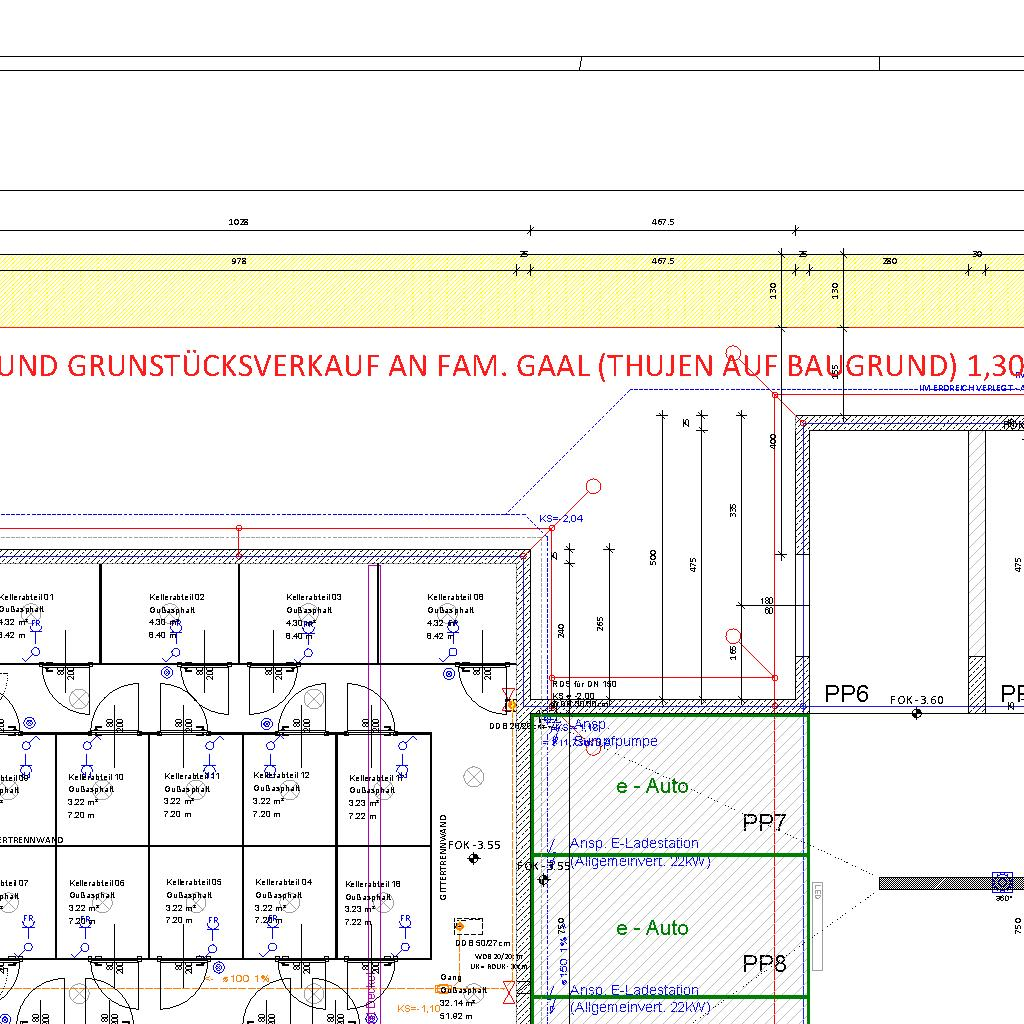The width and height of the screenshot is (1024, 1024).
Task: Select the PP7 parking space label
Action: pyautogui.click(x=765, y=823)
